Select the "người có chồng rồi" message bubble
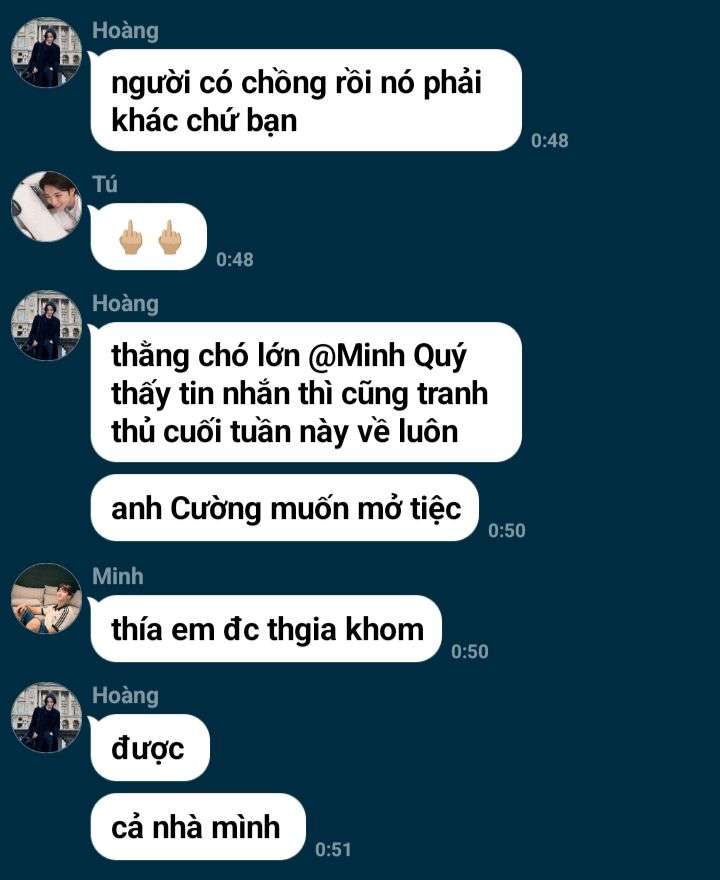The height and width of the screenshot is (880, 720). [x=306, y=100]
